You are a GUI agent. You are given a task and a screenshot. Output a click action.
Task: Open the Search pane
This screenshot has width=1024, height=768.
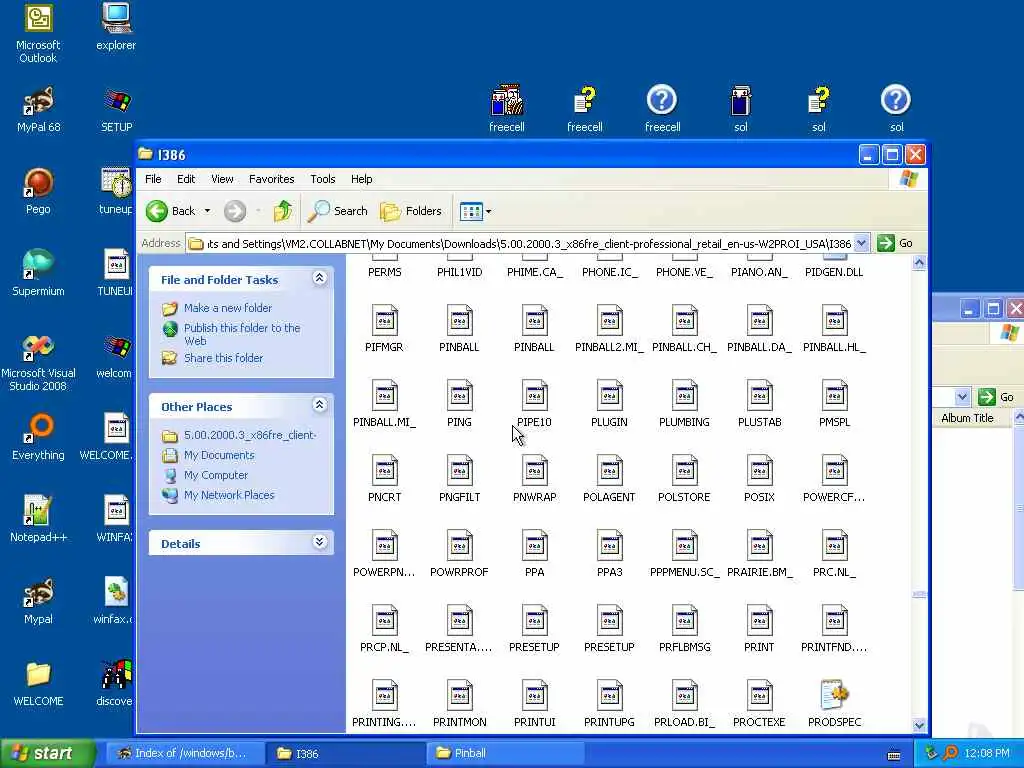pyautogui.click(x=338, y=211)
